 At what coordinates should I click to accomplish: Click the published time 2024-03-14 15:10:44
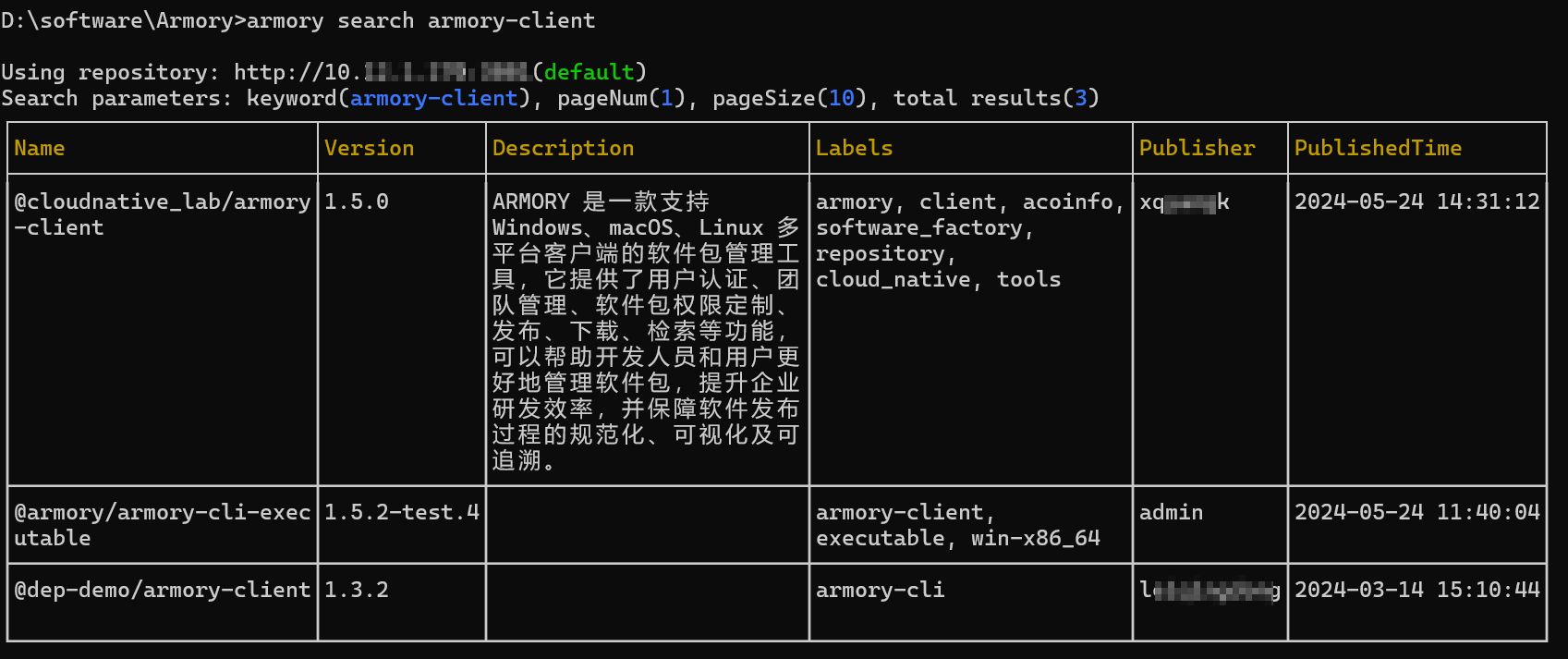(1416, 590)
